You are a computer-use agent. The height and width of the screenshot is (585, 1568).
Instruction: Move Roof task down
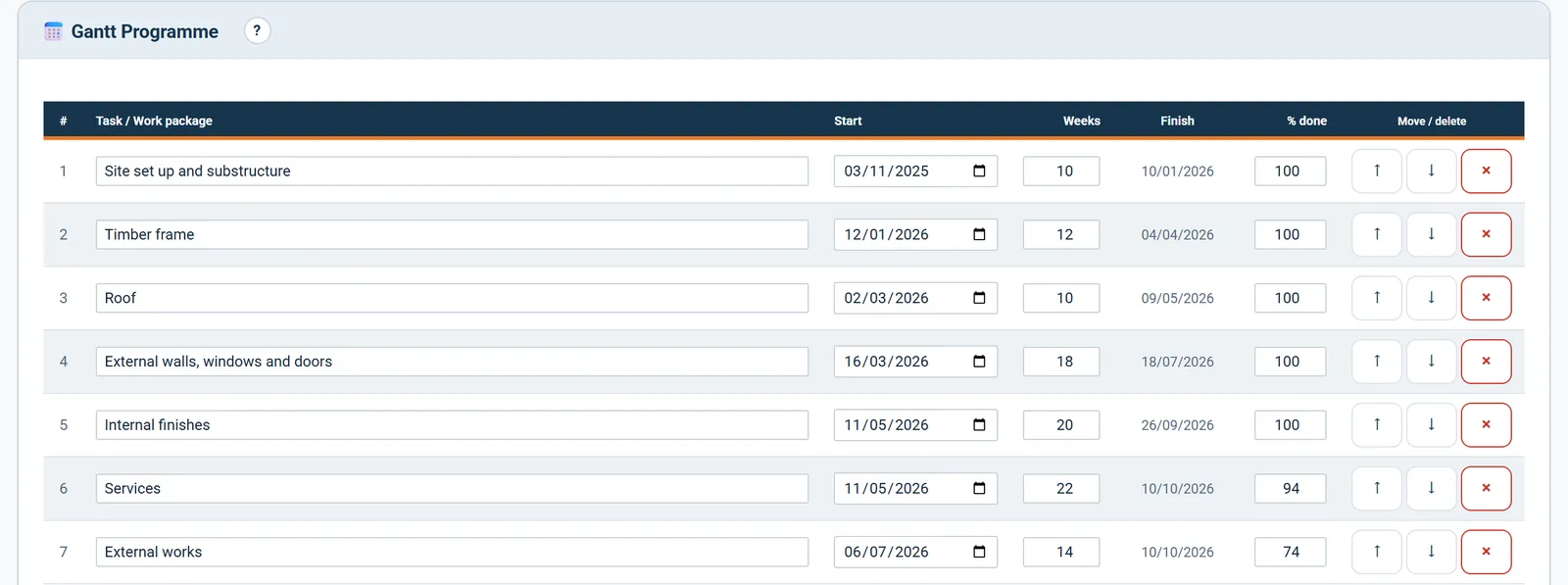[1431, 298]
